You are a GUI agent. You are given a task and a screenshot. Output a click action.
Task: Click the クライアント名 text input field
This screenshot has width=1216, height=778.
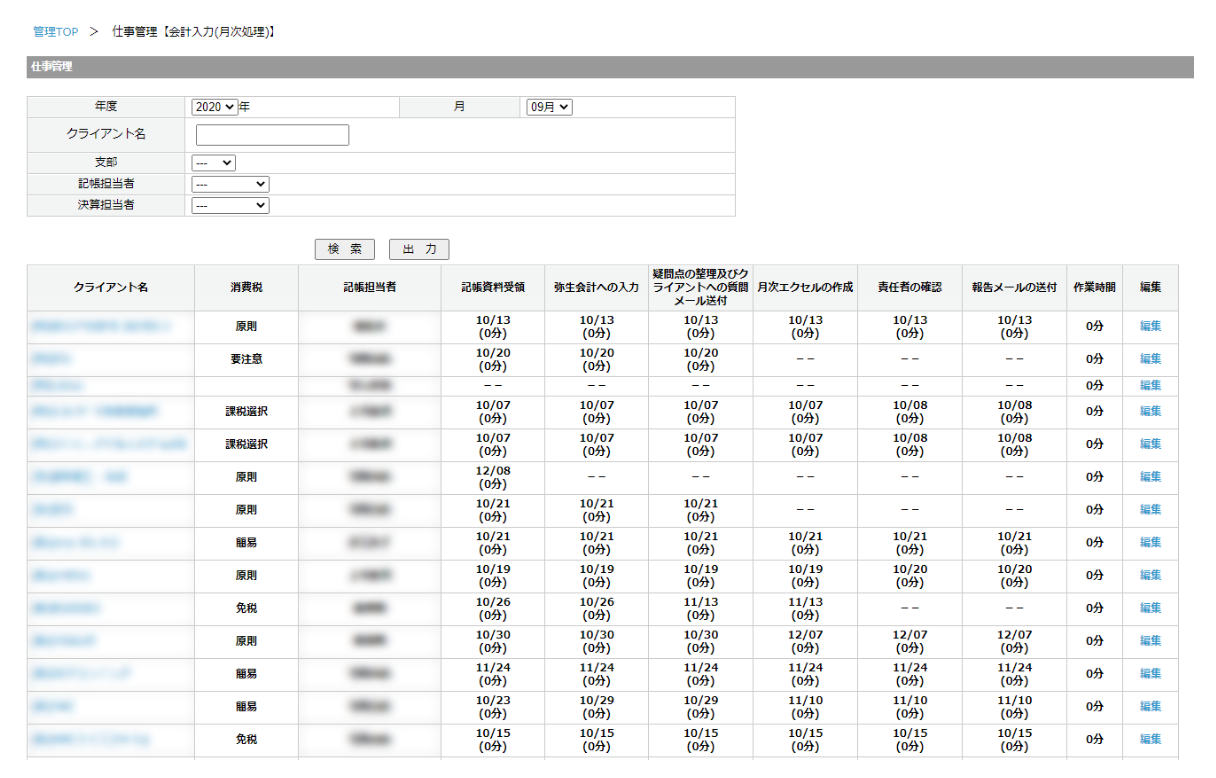pyautogui.click(x=272, y=135)
